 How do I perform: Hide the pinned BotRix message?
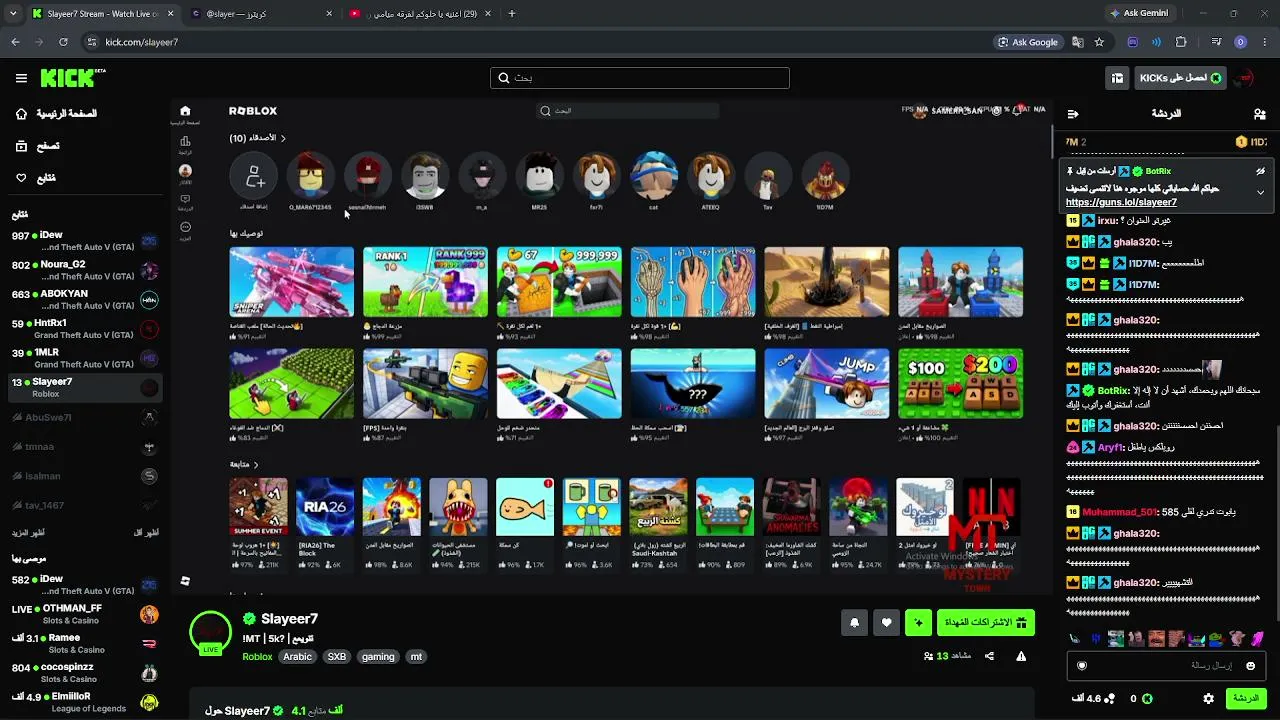click(1260, 171)
